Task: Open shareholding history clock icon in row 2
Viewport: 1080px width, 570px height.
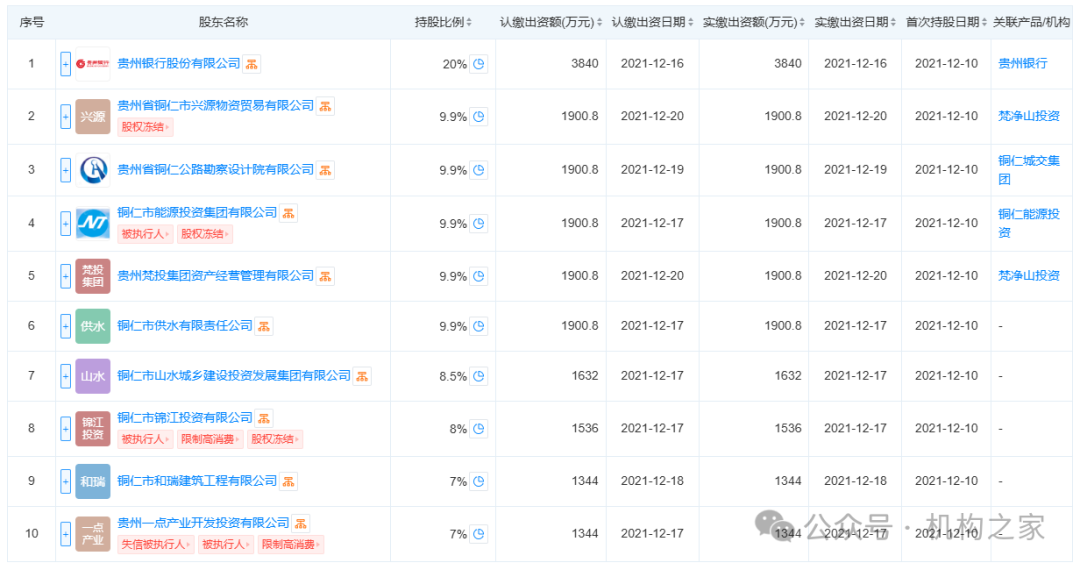Action: [479, 116]
